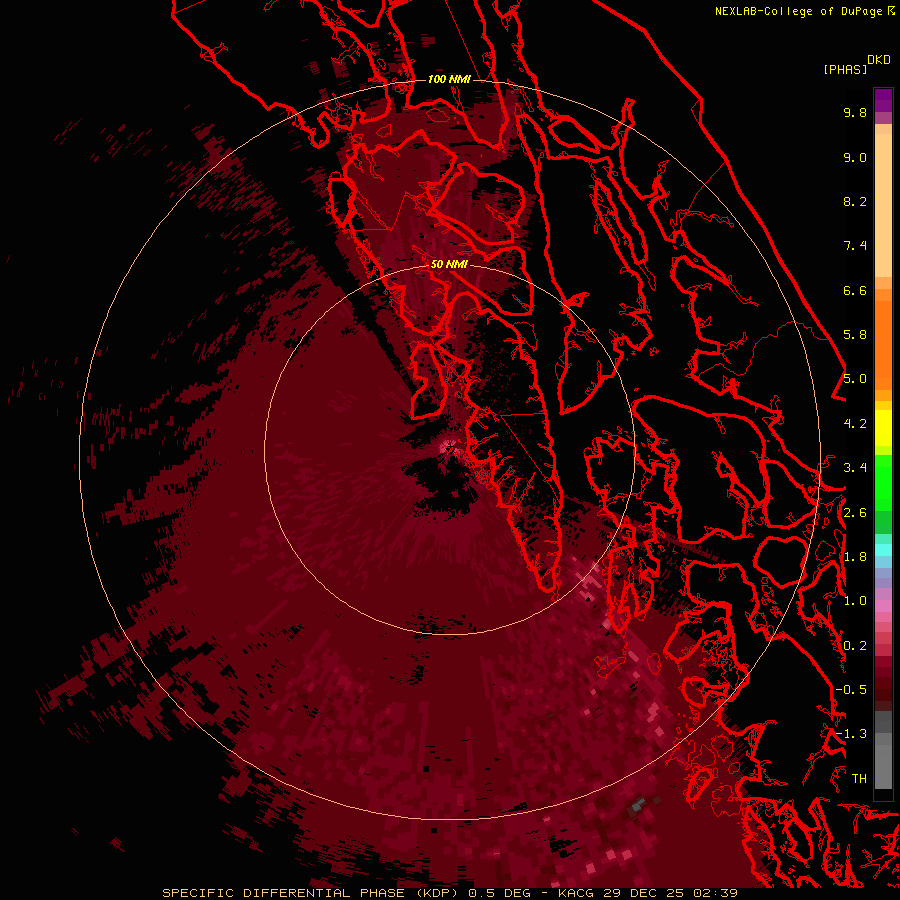Click the 100 NMI range ring label
Image resolution: width=900 pixels, height=900 pixels.
(x=449, y=79)
